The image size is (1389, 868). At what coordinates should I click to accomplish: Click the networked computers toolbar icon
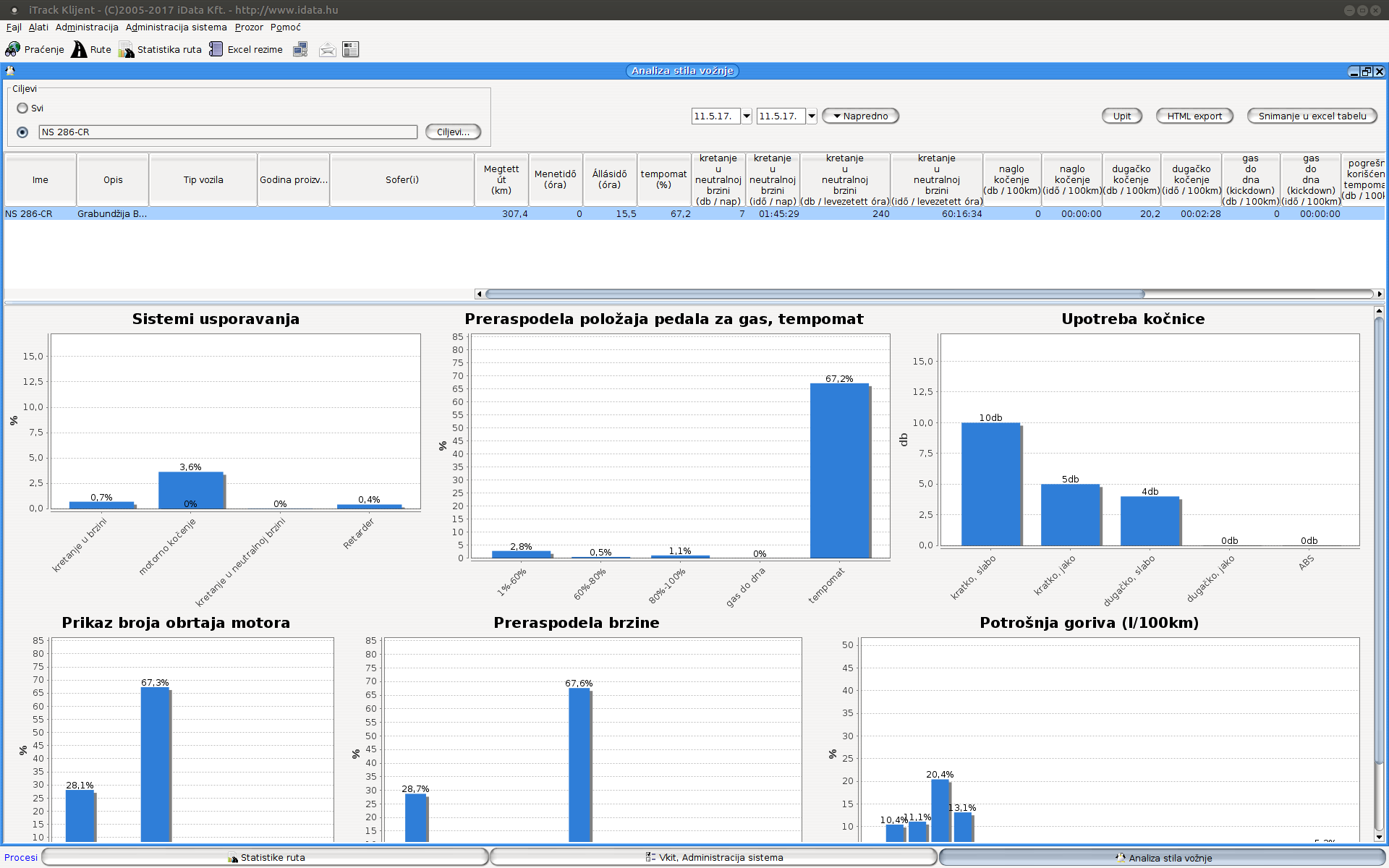click(x=300, y=49)
